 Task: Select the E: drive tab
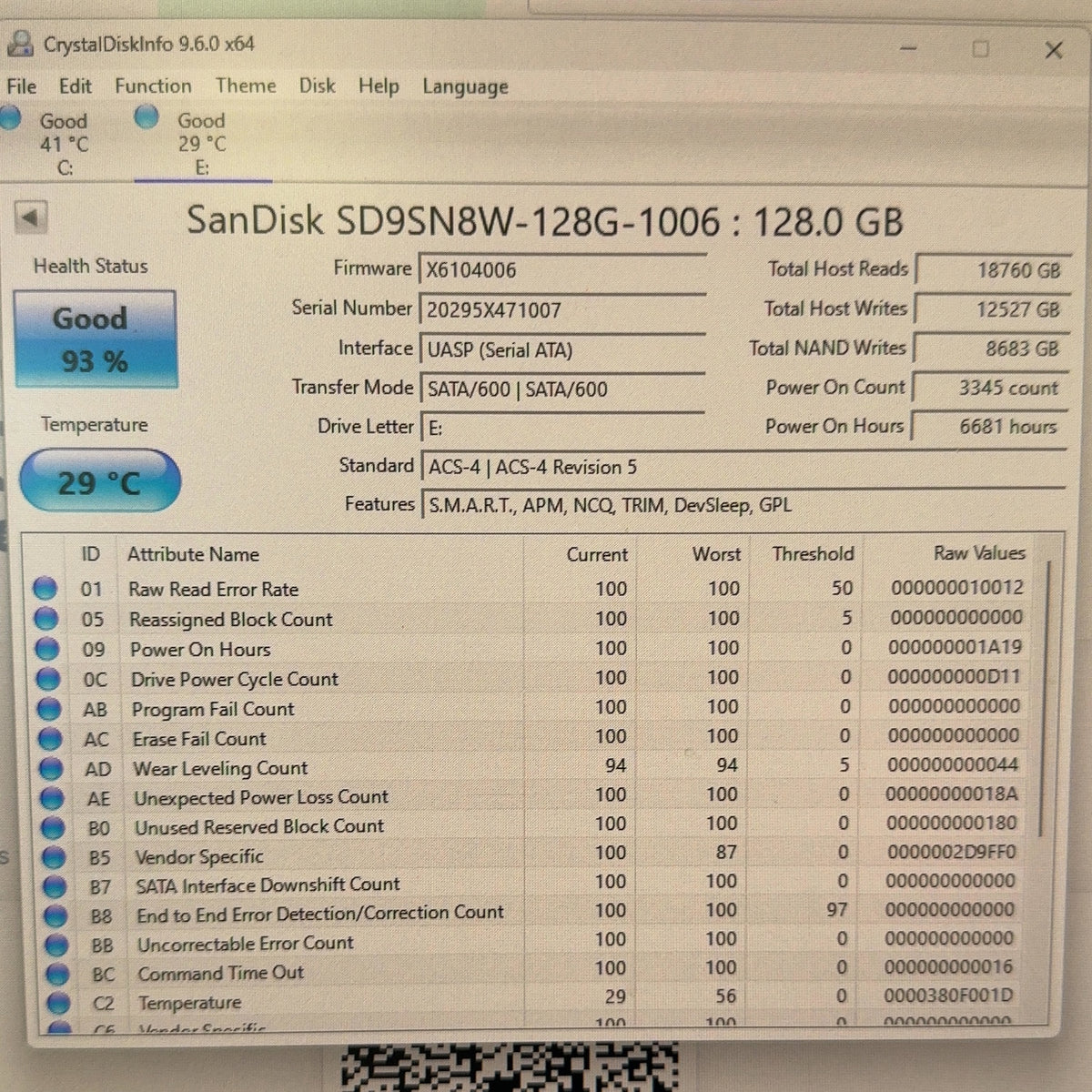(x=202, y=144)
